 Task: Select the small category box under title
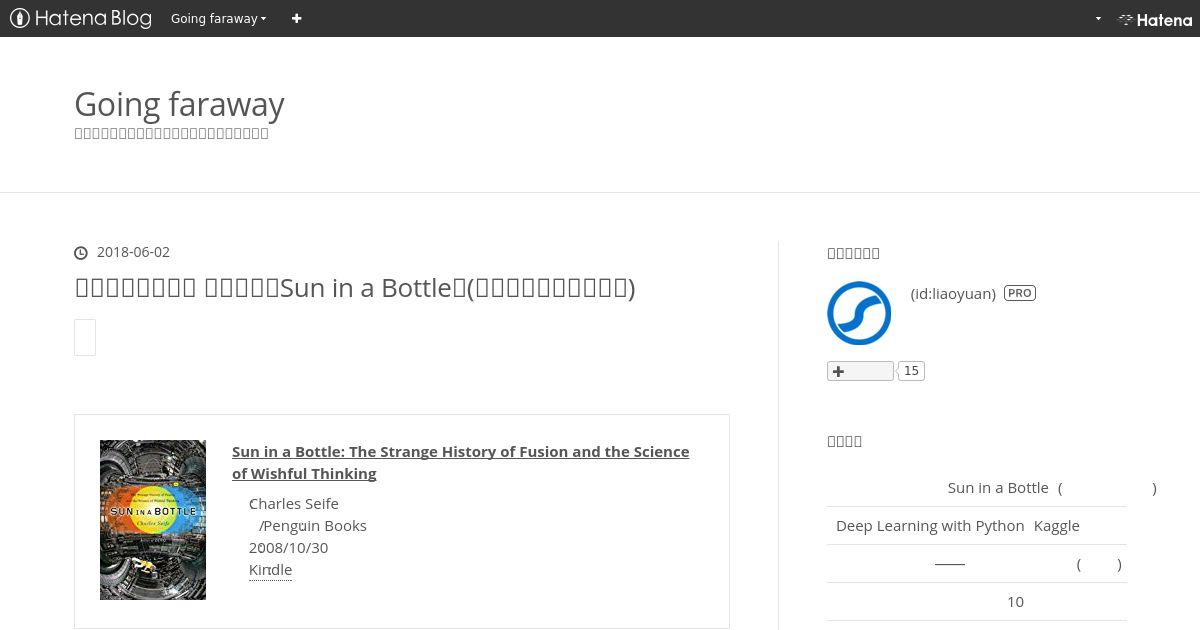85,337
